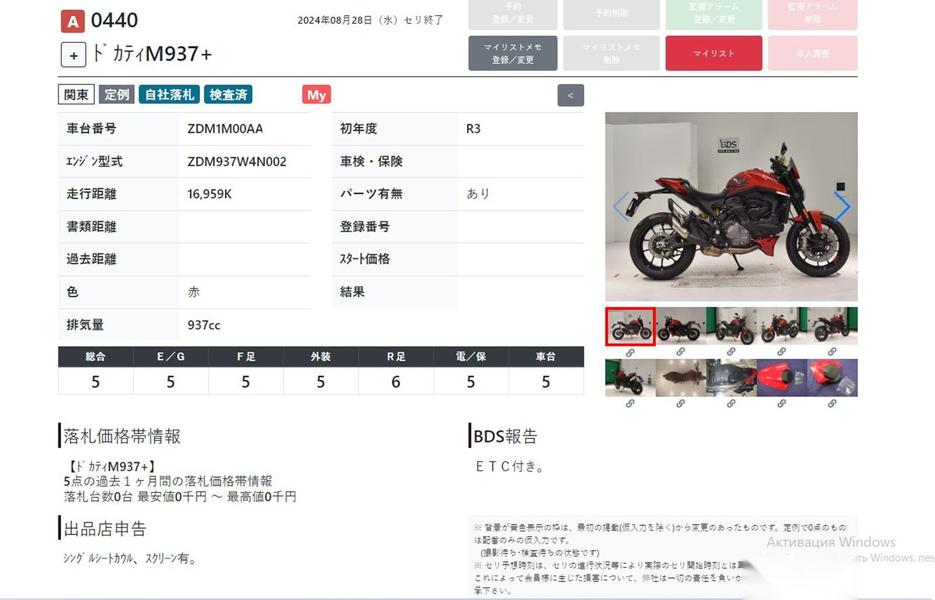The height and width of the screenshot is (600, 935).
Task: Click link icon under underside thumbnail
Action: [731, 404]
